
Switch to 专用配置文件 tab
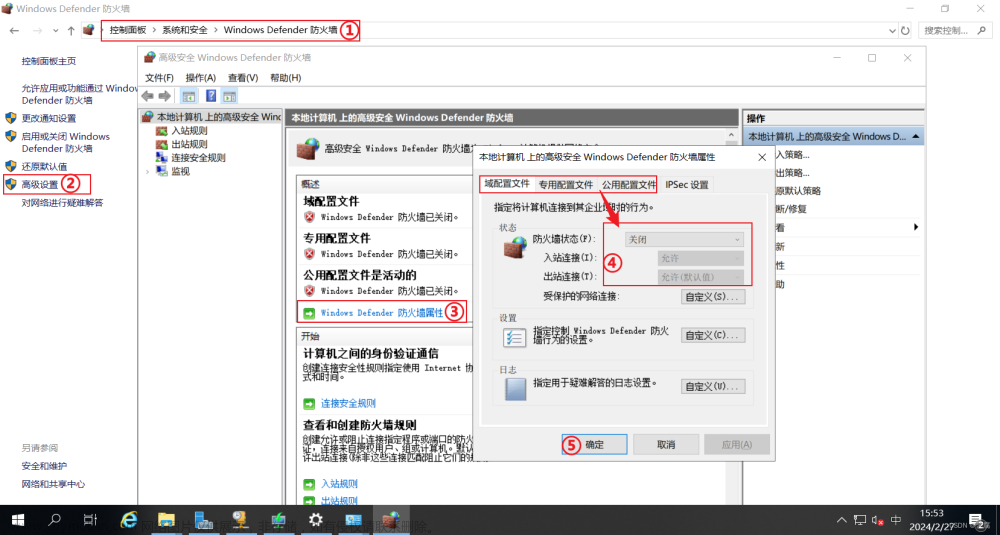point(566,185)
